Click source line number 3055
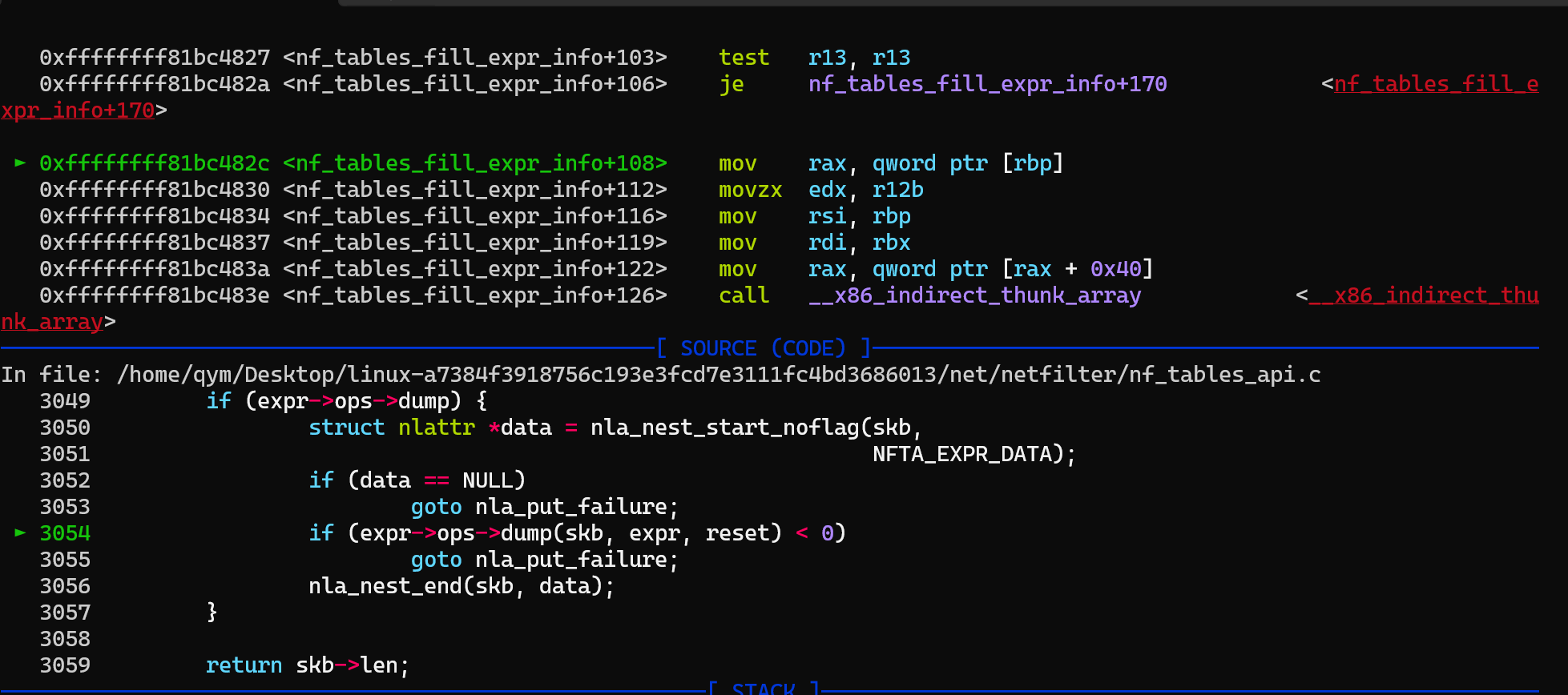Viewport: 1568px width, 695px height. pos(65,560)
